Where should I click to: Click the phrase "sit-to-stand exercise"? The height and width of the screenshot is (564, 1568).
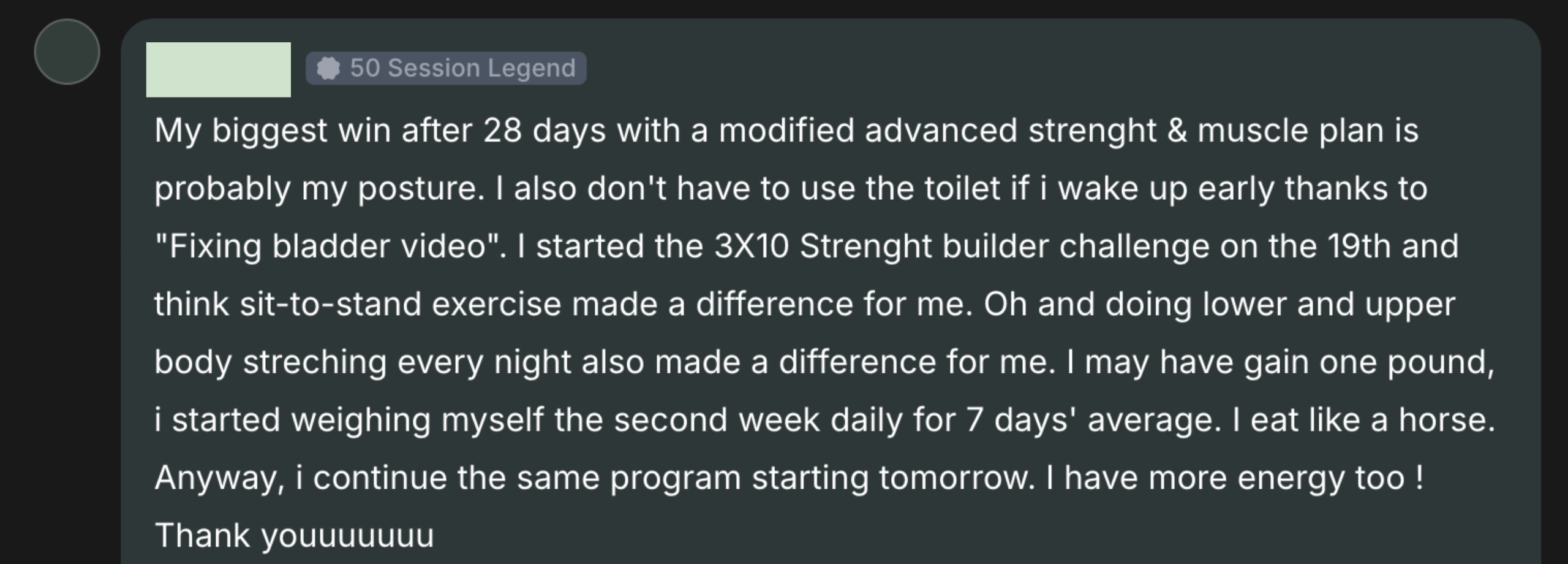(400, 304)
